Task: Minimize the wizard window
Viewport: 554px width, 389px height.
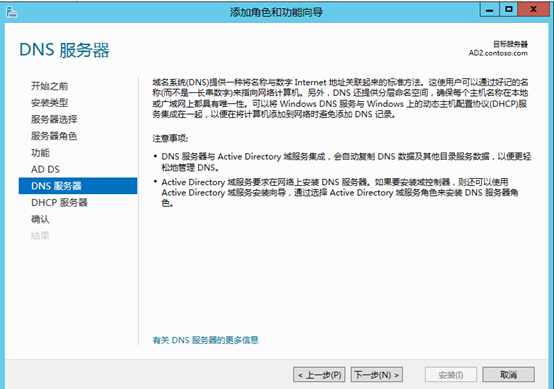Action: pyautogui.click(x=489, y=10)
